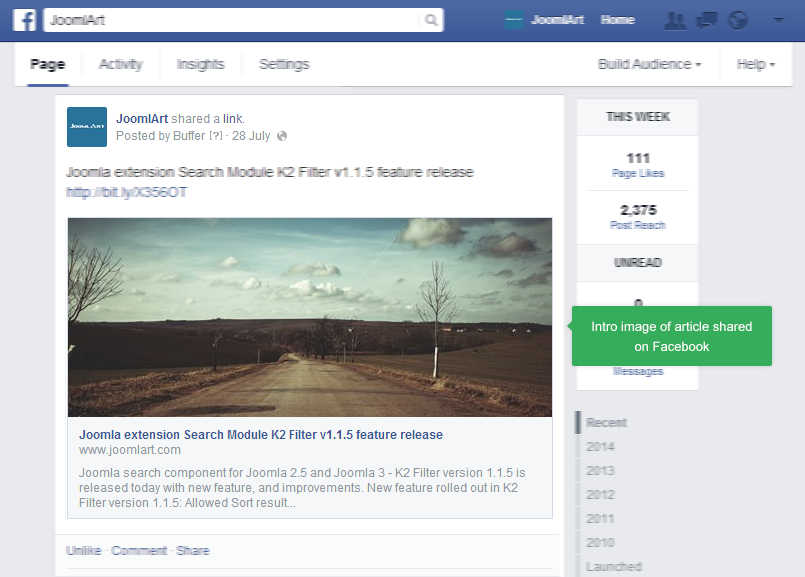
Task: Click the Facebook logo icon
Action: [25, 21]
